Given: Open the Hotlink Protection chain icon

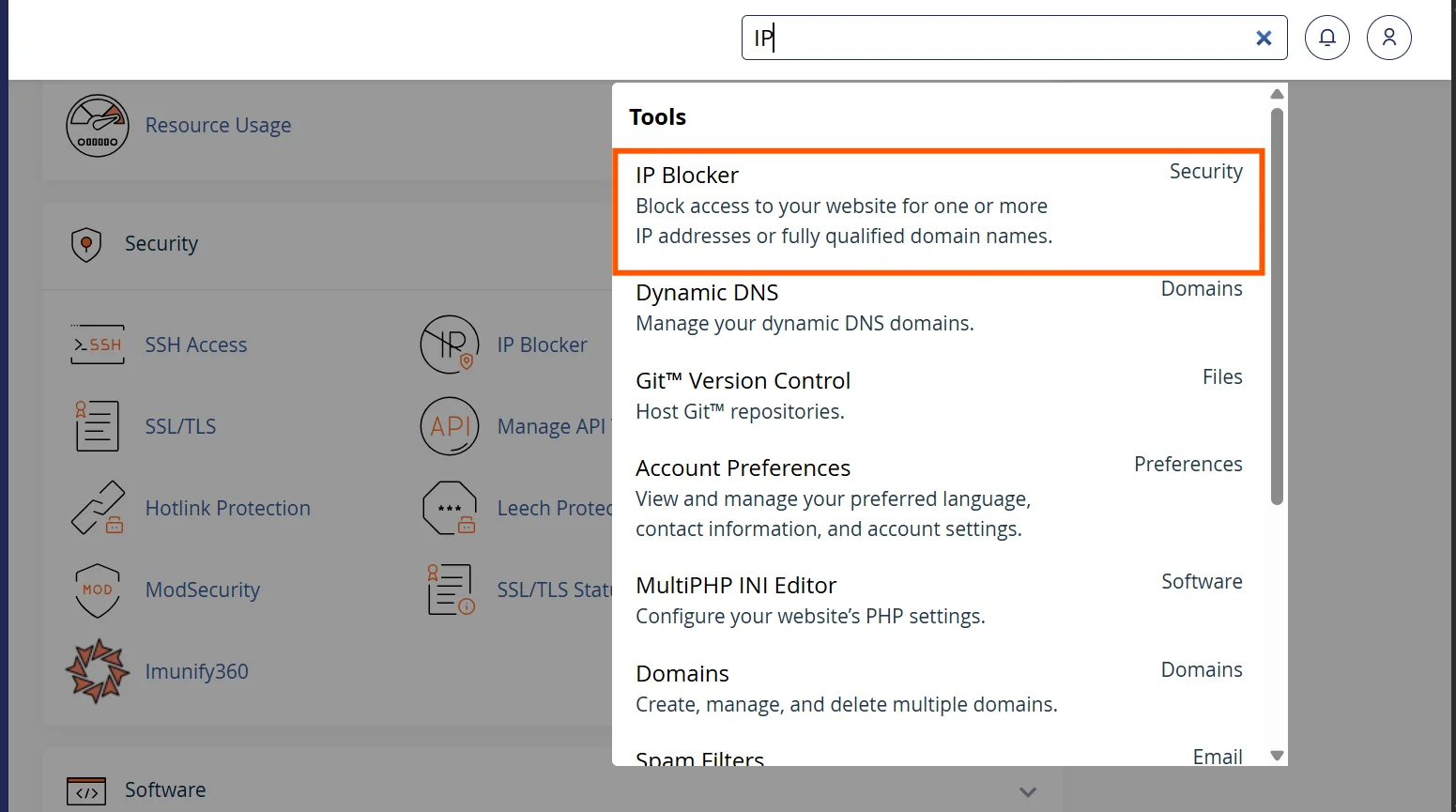Looking at the screenshot, I should 97,508.
